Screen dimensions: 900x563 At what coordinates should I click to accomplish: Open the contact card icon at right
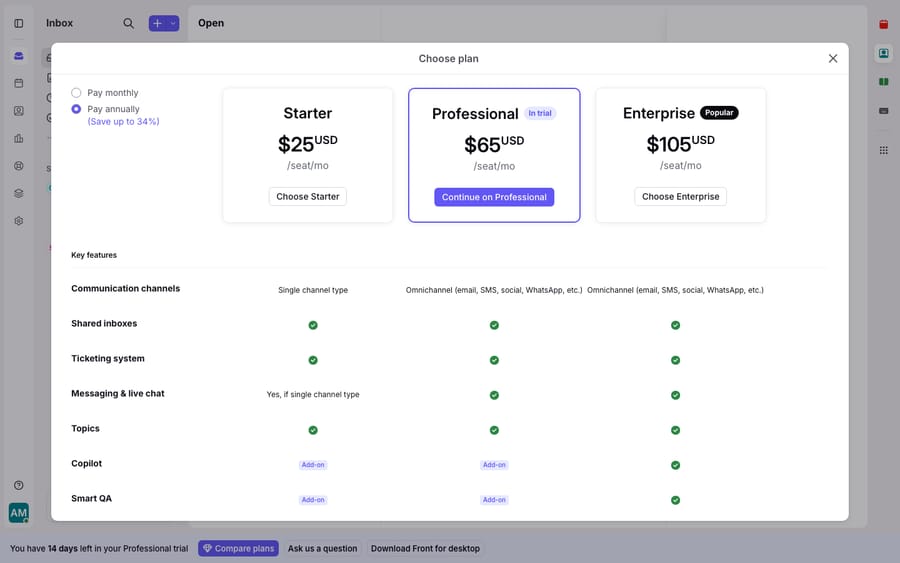point(883,53)
